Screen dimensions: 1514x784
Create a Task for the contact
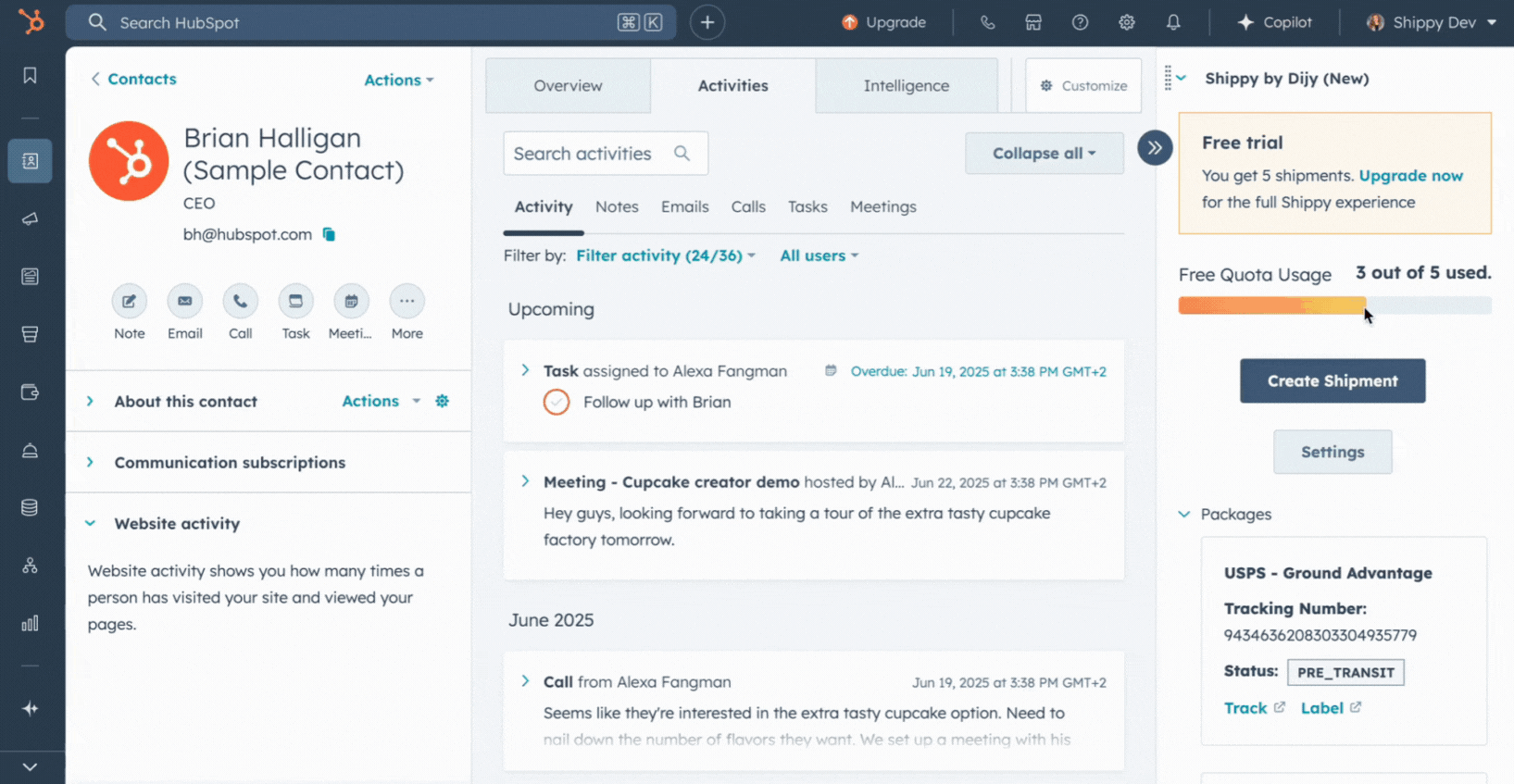coord(295,301)
